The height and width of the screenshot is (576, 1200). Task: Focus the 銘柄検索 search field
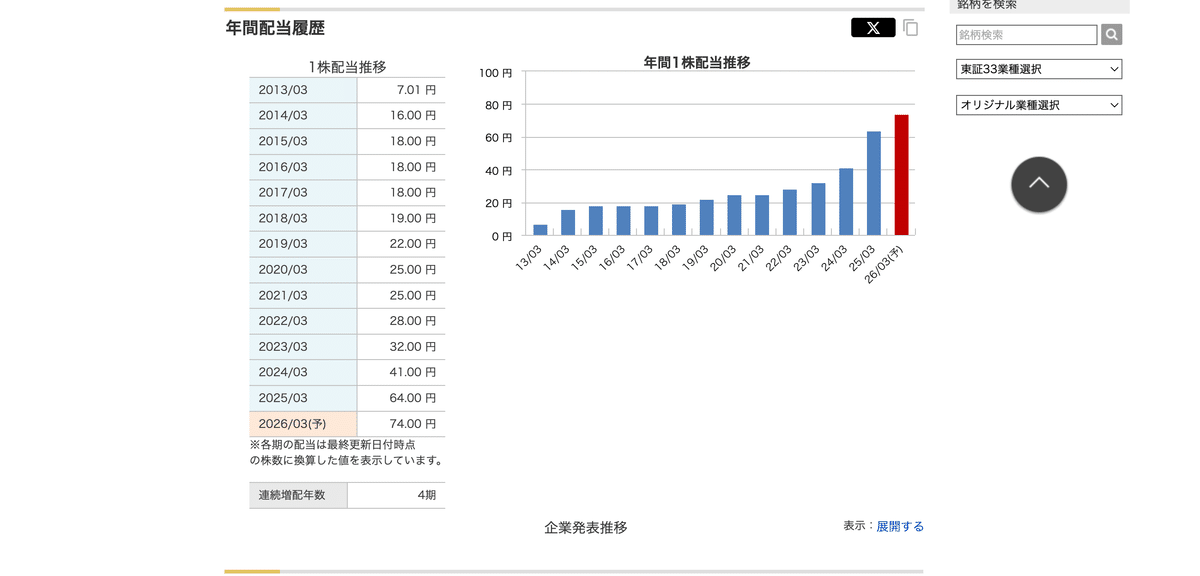coord(1026,35)
